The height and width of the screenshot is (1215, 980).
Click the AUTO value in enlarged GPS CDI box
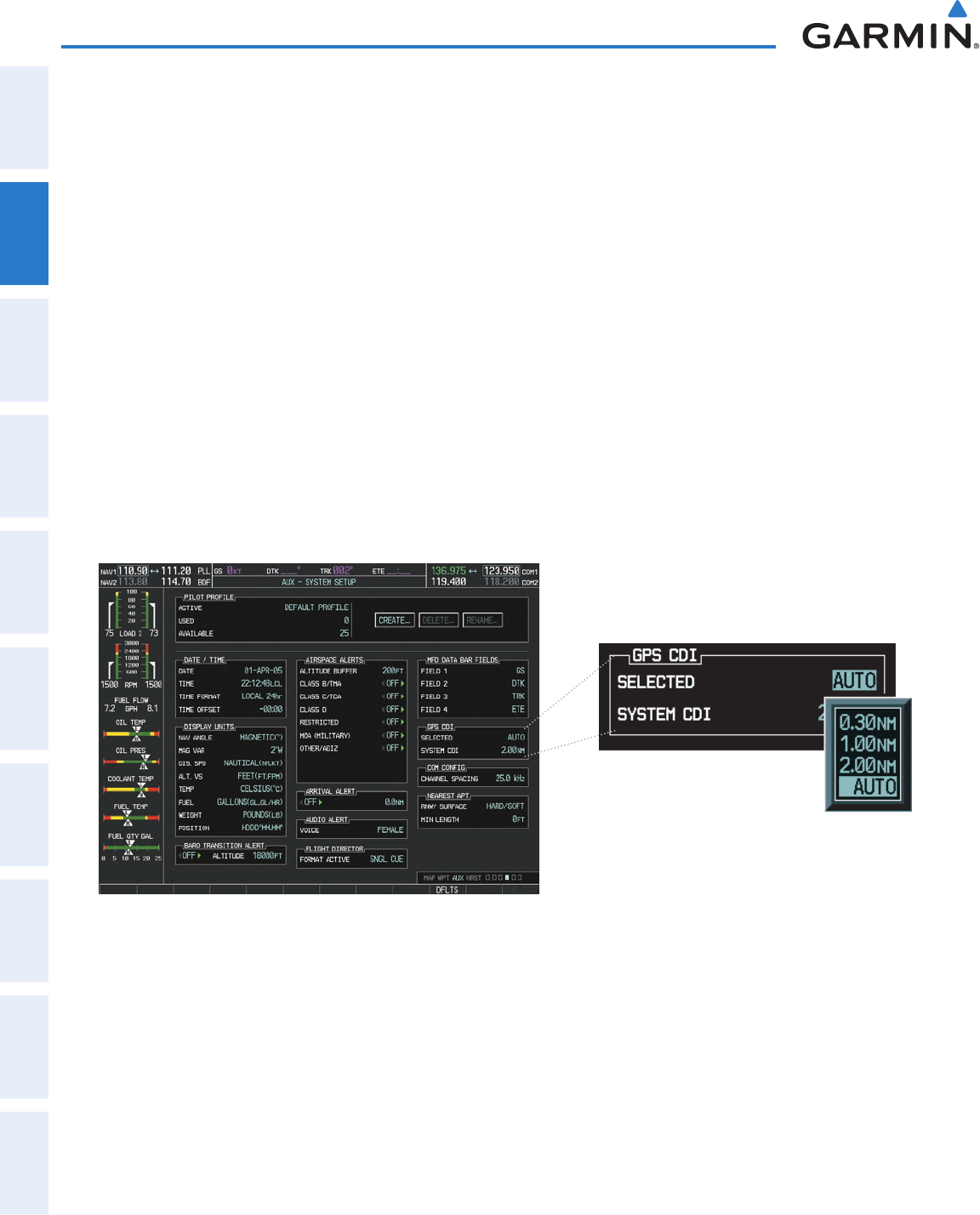tap(854, 681)
